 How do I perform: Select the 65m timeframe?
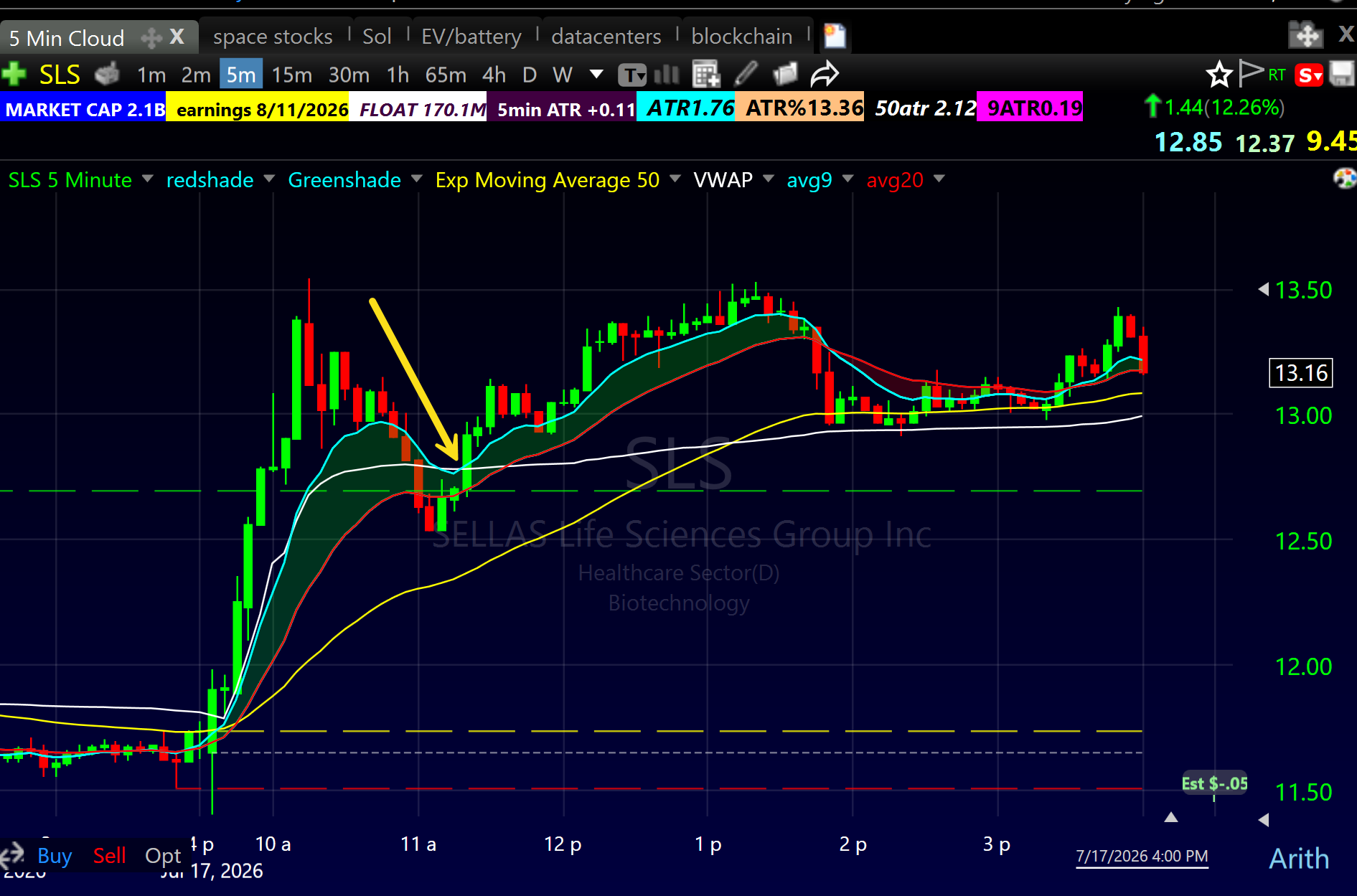tap(446, 75)
